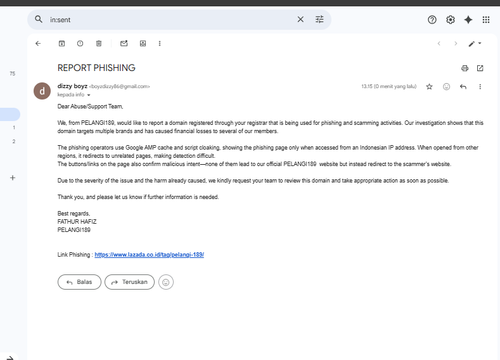The image size is (500, 360).
Task: Star the message from dizzy boyz
Action: point(429,87)
